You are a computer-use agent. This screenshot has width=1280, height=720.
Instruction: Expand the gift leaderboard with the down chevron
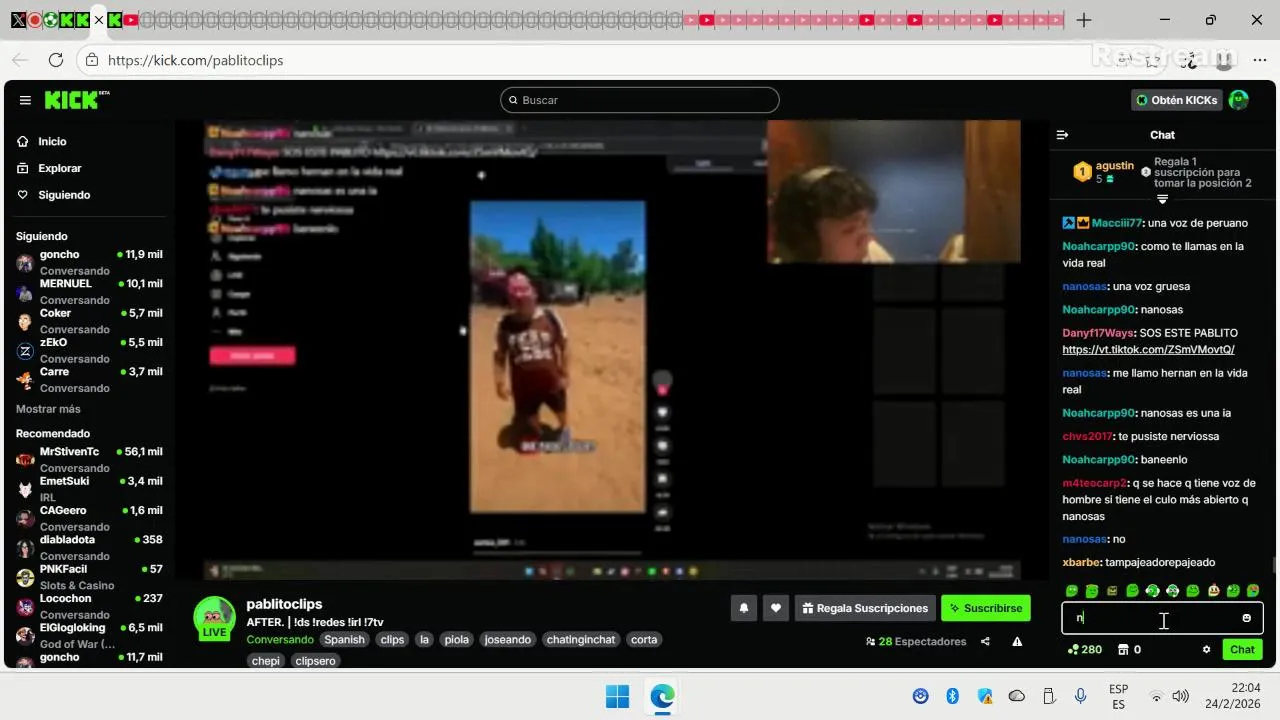point(1162,199)
